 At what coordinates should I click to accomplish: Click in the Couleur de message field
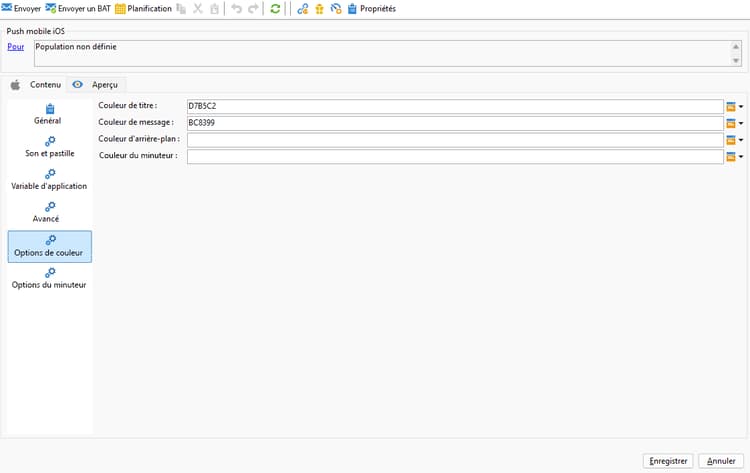coord(455,123)
